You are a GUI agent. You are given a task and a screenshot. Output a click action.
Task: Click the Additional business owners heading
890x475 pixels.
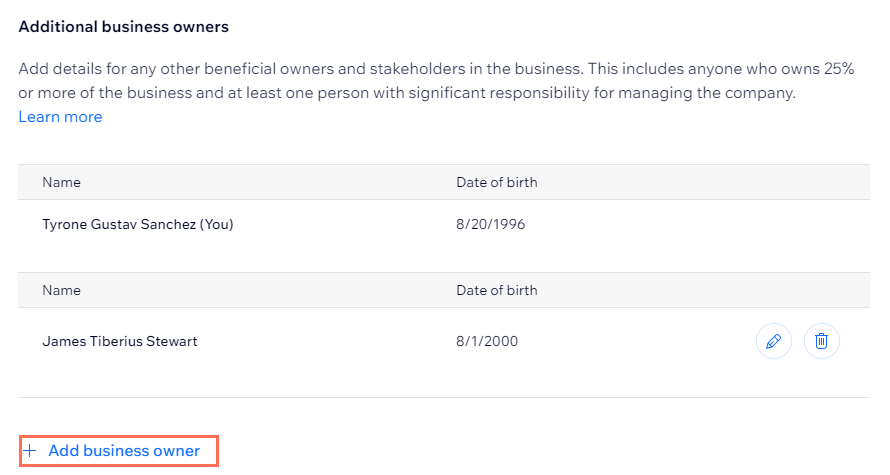[x=123, y=27]
